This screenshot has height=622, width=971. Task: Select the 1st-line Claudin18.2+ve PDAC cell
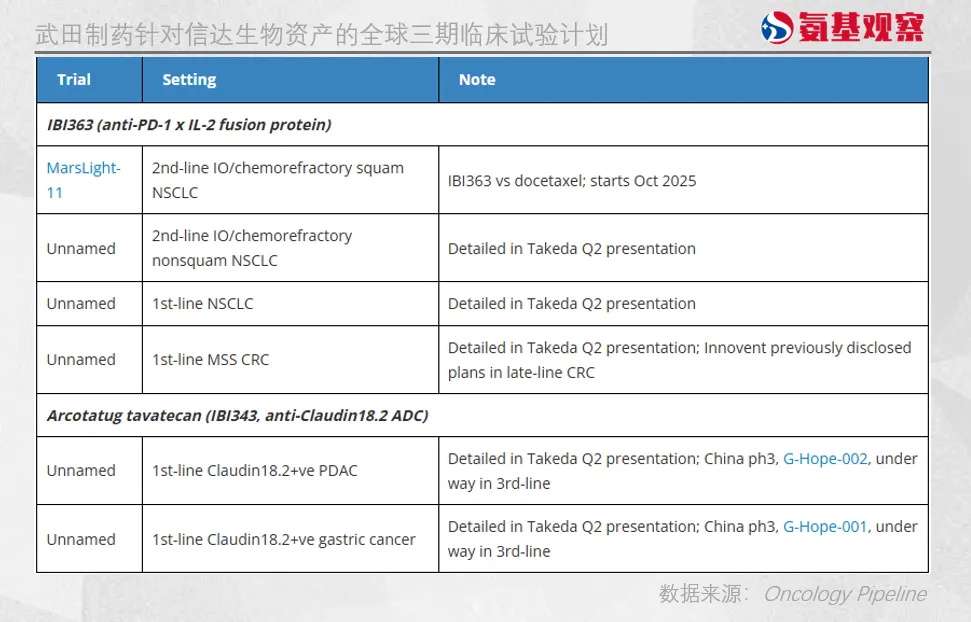coord(255,471)
